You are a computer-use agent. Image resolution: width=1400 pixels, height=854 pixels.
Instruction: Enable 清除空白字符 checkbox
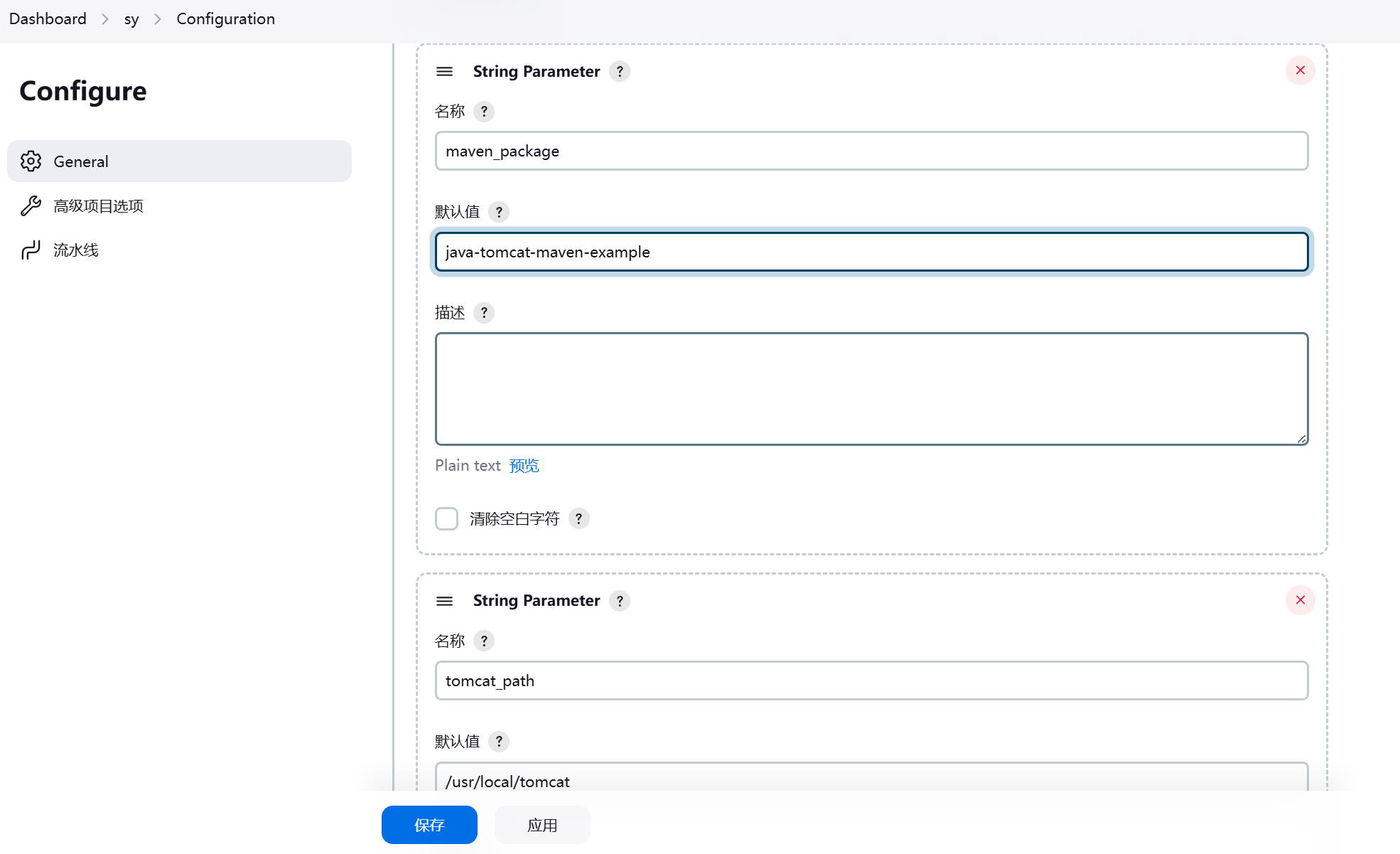point(446,518)
